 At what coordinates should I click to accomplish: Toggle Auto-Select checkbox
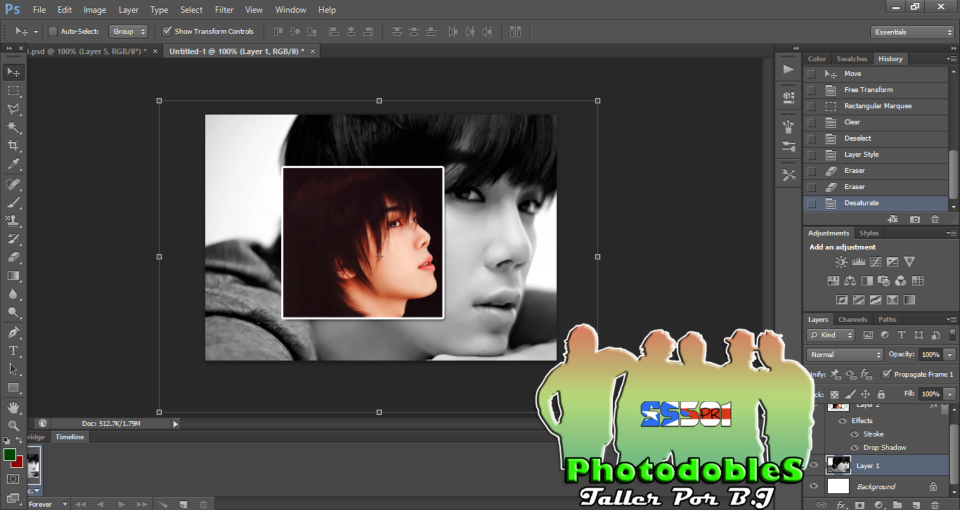pyautogui.click(x=53, y=31)
